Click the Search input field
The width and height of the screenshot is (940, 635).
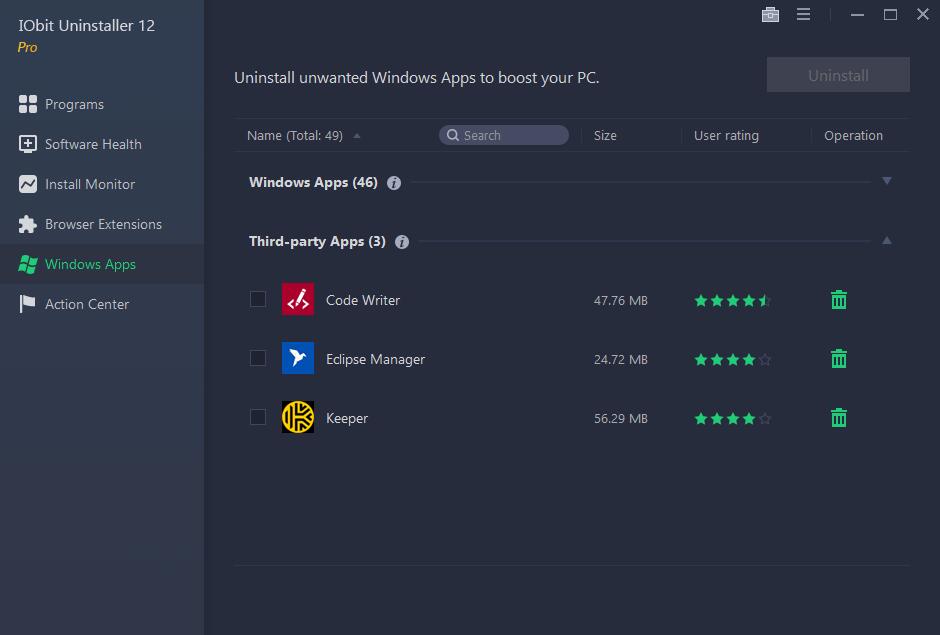(510, 135)
